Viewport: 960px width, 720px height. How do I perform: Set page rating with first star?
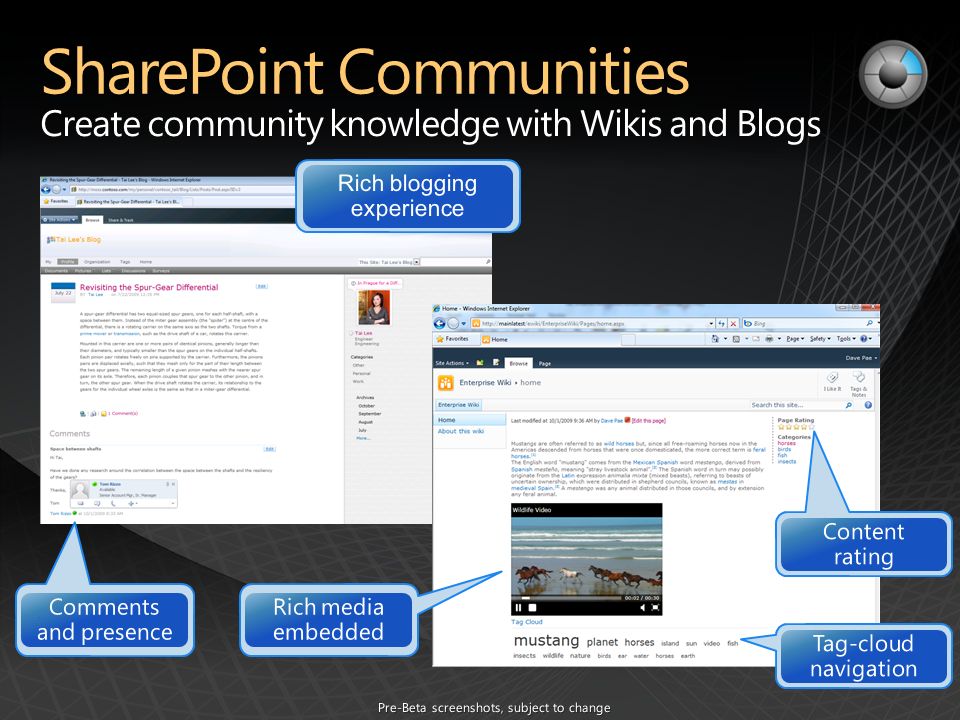point(781,427)
